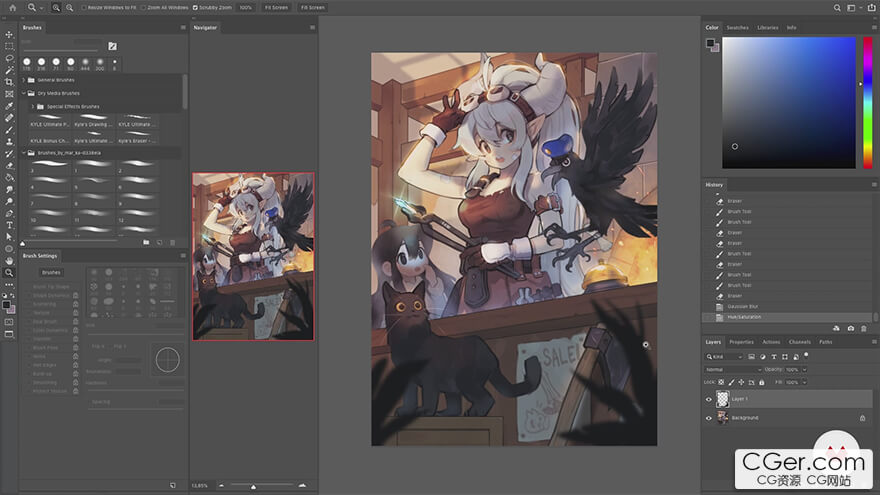Screen dimensions: 880x495
Task: Click the Brushes panel new folder icon
Action: [146, 242]
